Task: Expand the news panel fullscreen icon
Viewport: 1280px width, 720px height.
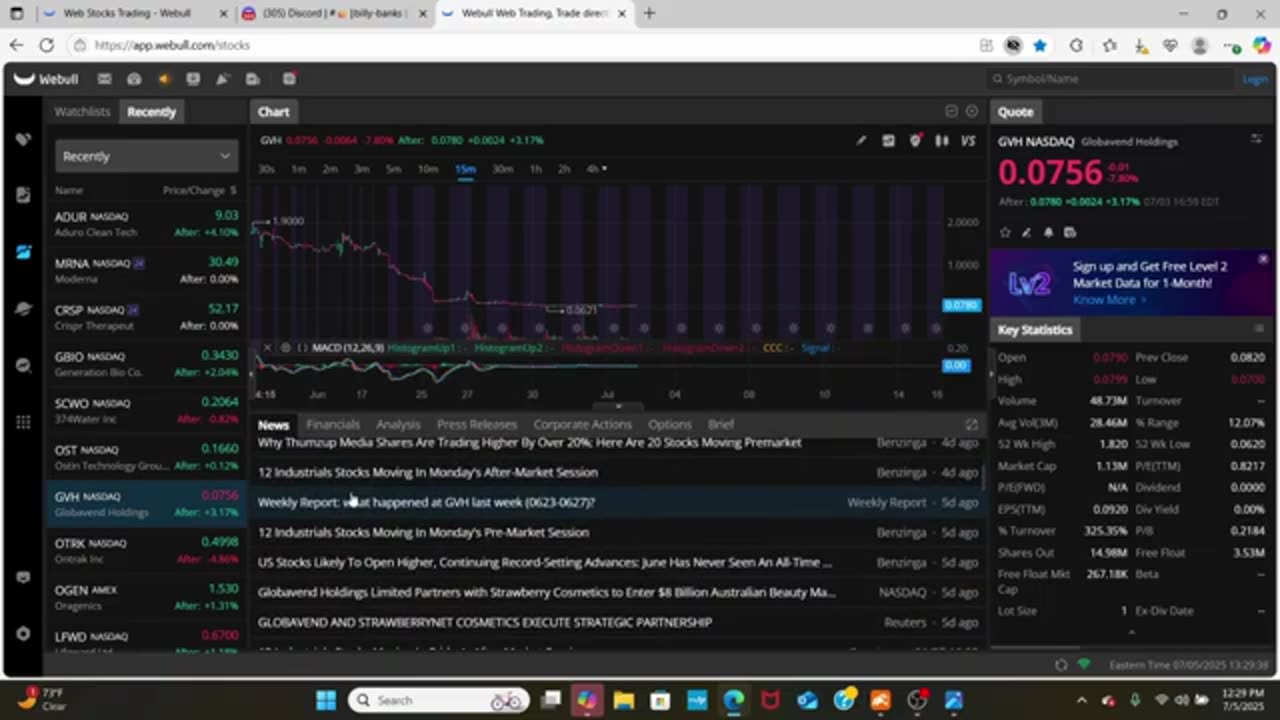Action: click(x=970, y=424)
